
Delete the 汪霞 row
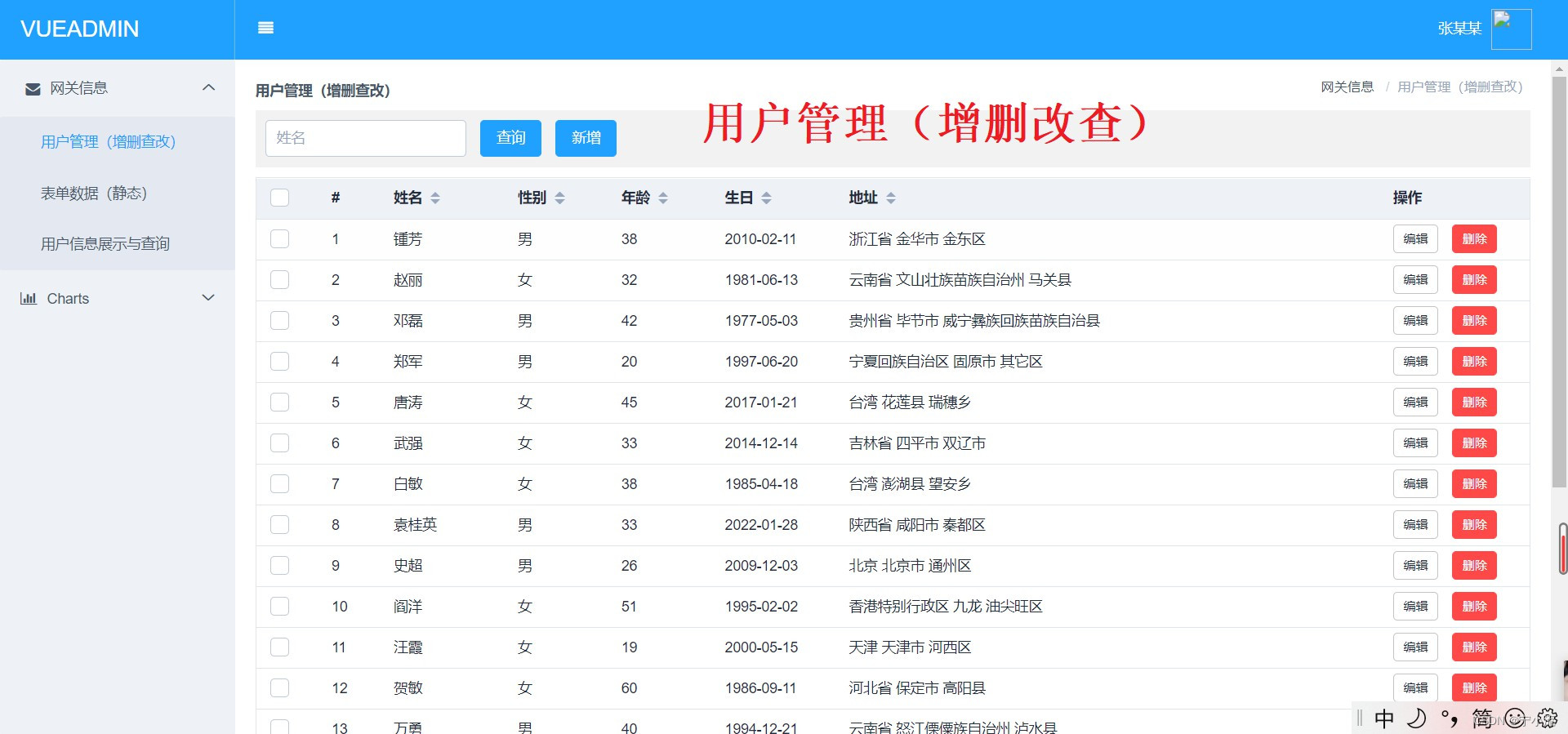(1474, 647)
